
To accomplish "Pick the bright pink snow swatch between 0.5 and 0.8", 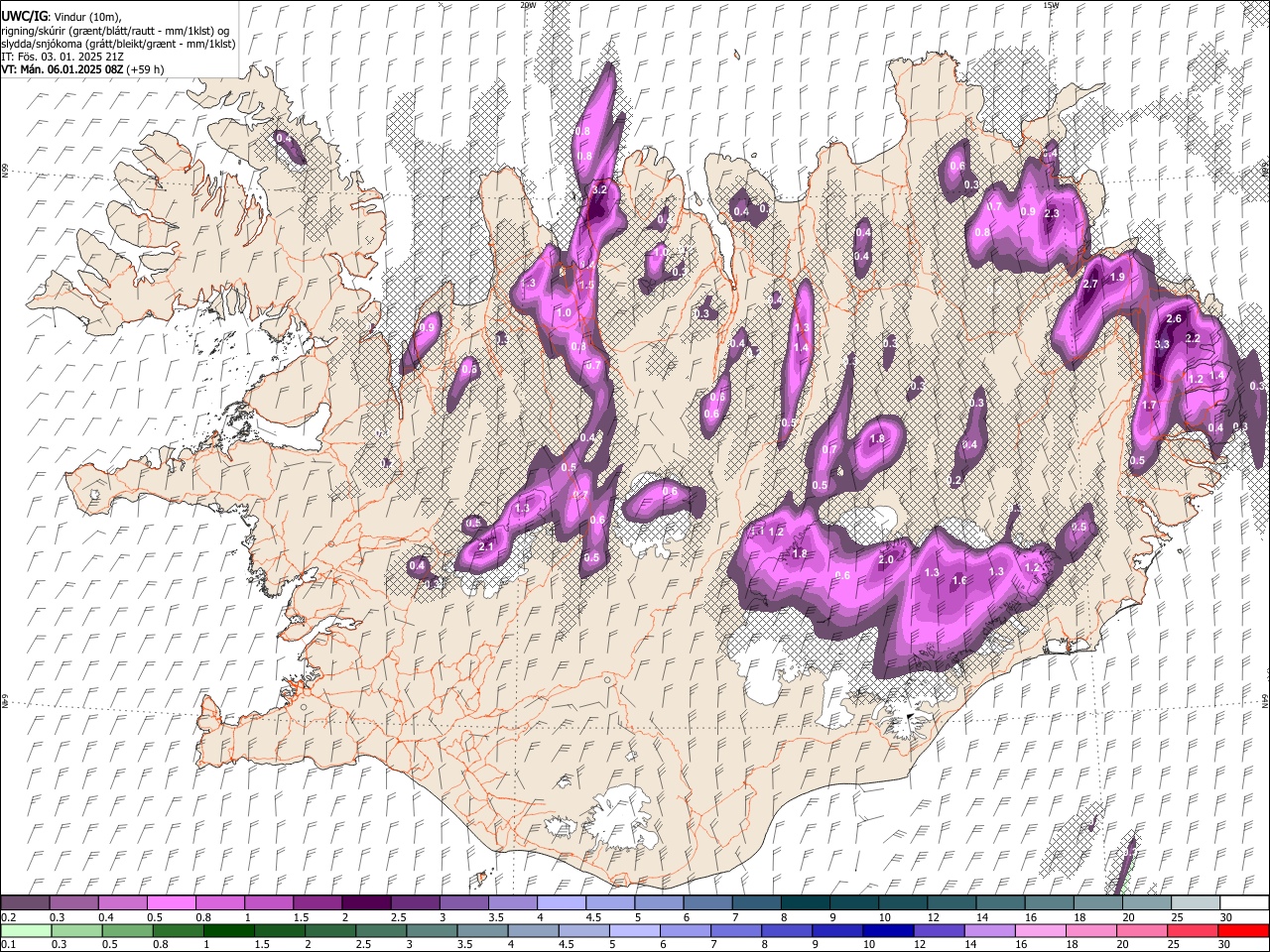I will pos(171,903).
